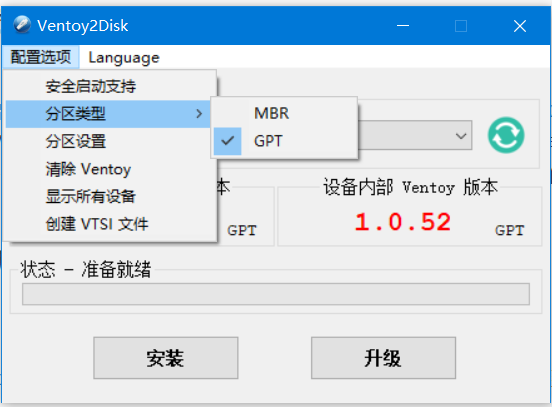Open 分区设置 partition configuration
552x407 pixels.
point(111,141)
